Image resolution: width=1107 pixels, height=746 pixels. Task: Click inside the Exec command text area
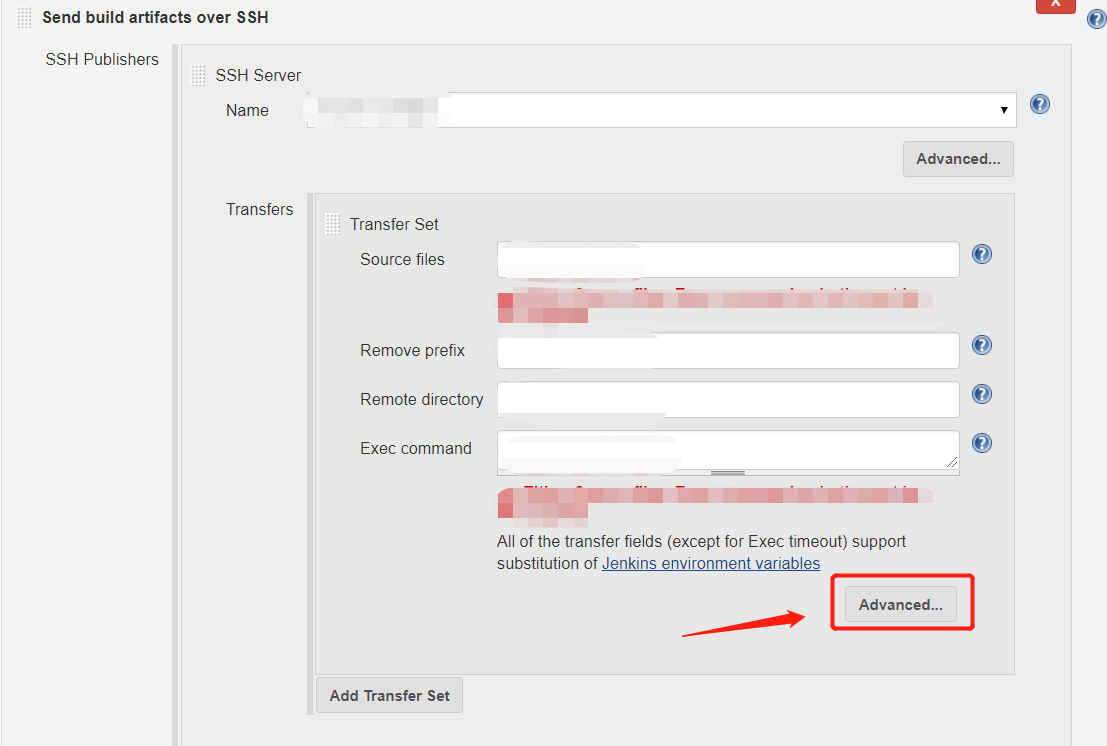727,450
